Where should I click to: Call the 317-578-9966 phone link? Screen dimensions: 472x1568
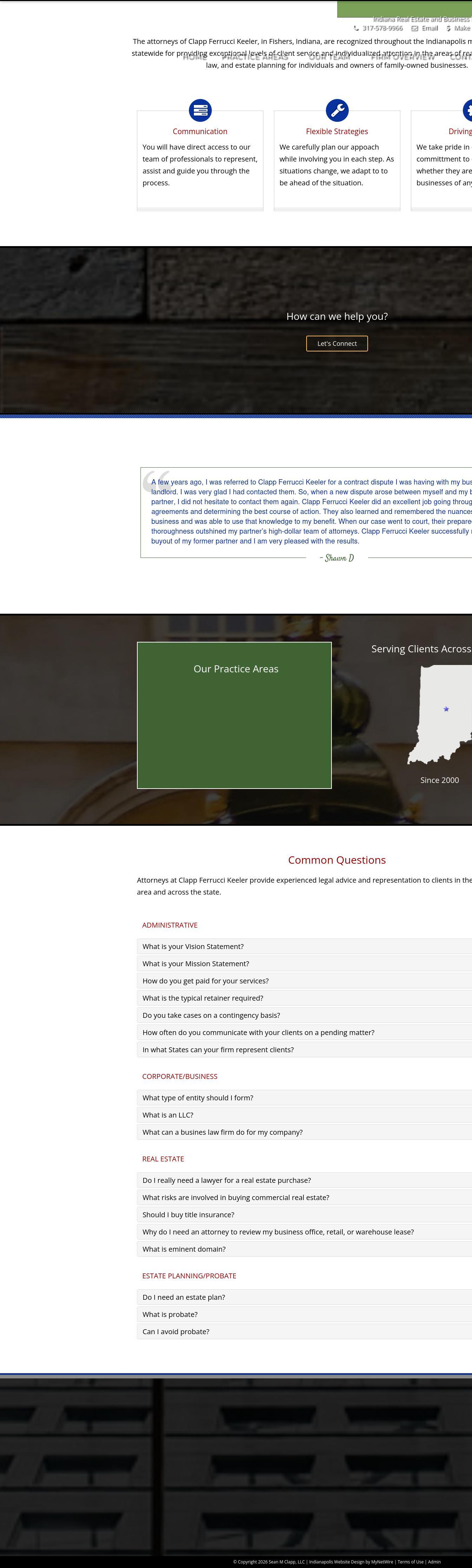tap(382, 28)
